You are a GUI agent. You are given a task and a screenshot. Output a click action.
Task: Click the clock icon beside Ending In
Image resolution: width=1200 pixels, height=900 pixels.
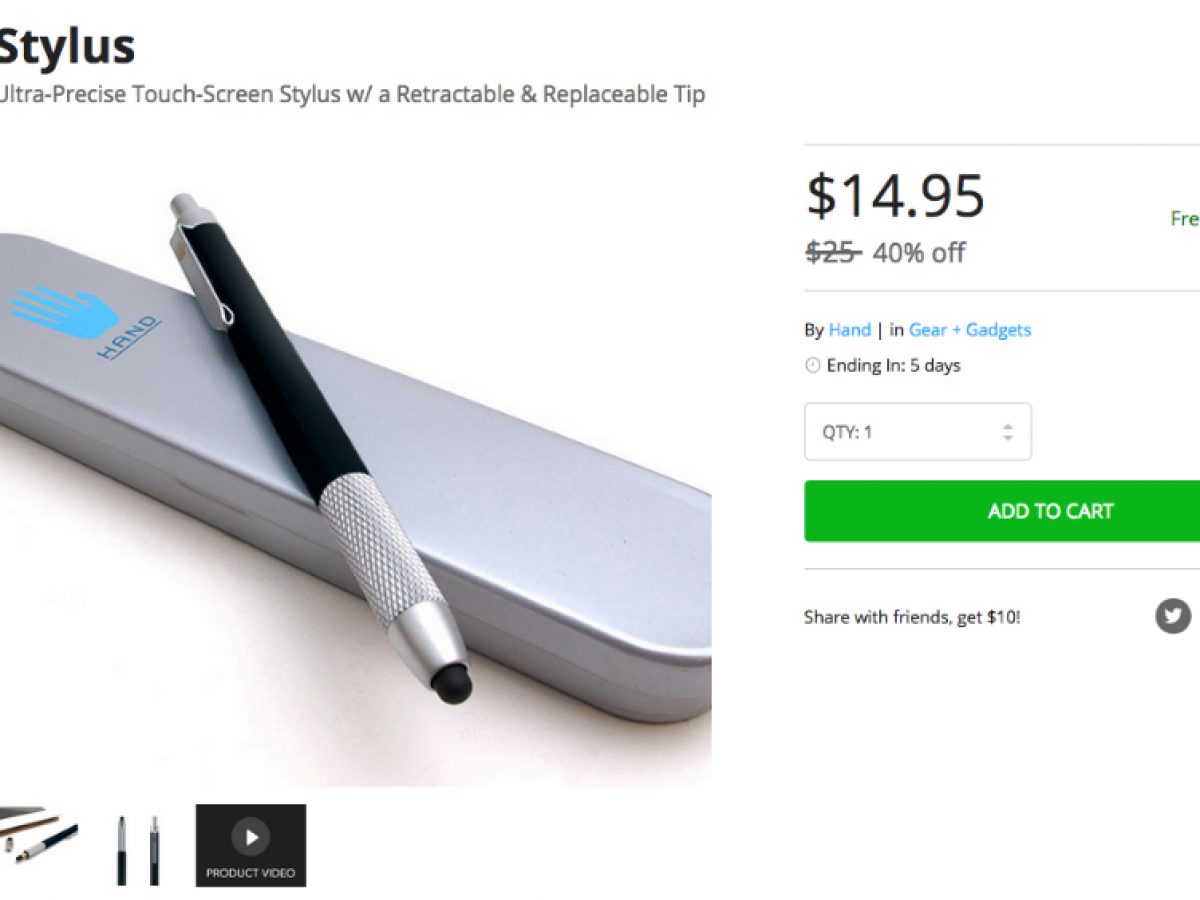click(813, 366)
